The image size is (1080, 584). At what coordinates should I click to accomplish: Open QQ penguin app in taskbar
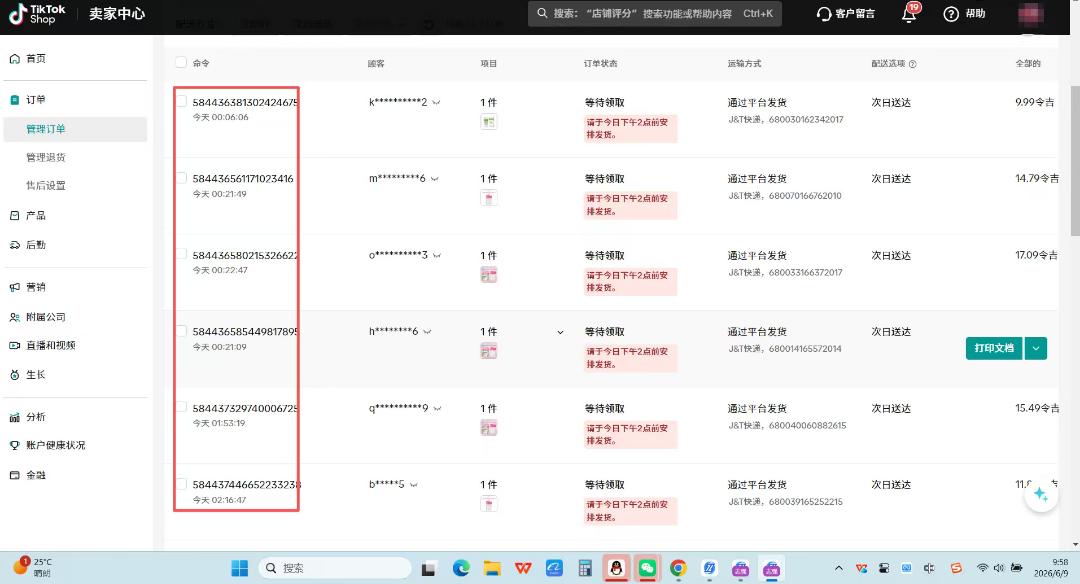616,568
